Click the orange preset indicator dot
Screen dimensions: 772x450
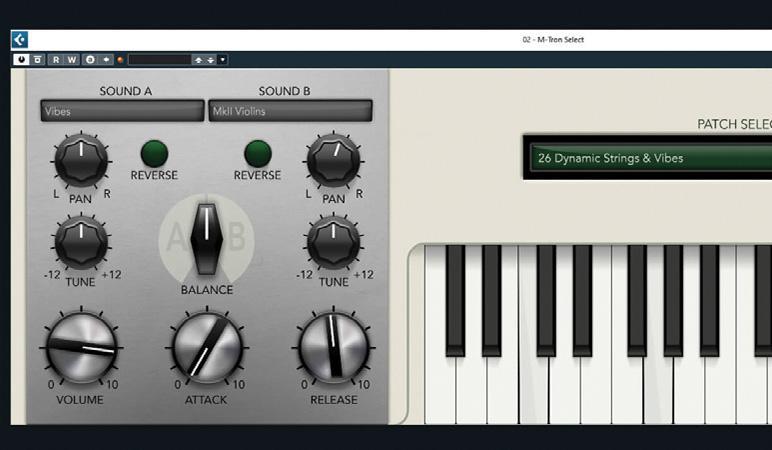coord(120,60)
